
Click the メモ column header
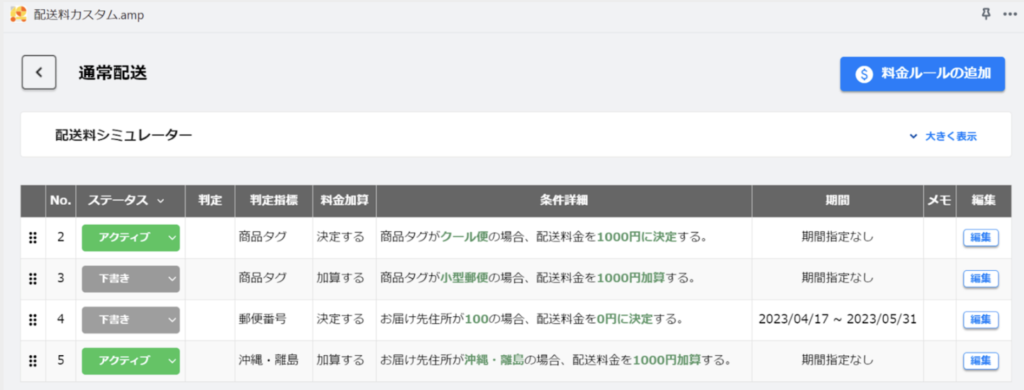pos(939,201)
